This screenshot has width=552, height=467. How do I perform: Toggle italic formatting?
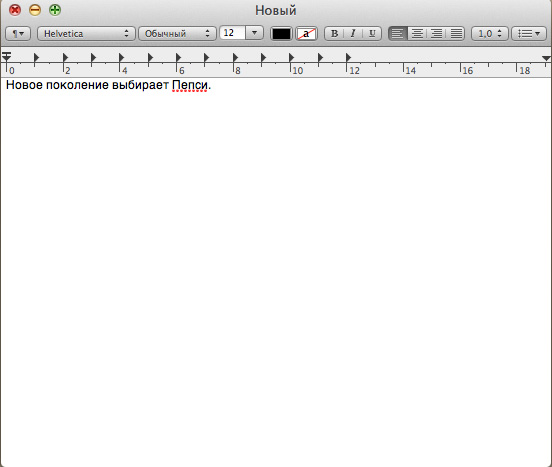[353, 34]
